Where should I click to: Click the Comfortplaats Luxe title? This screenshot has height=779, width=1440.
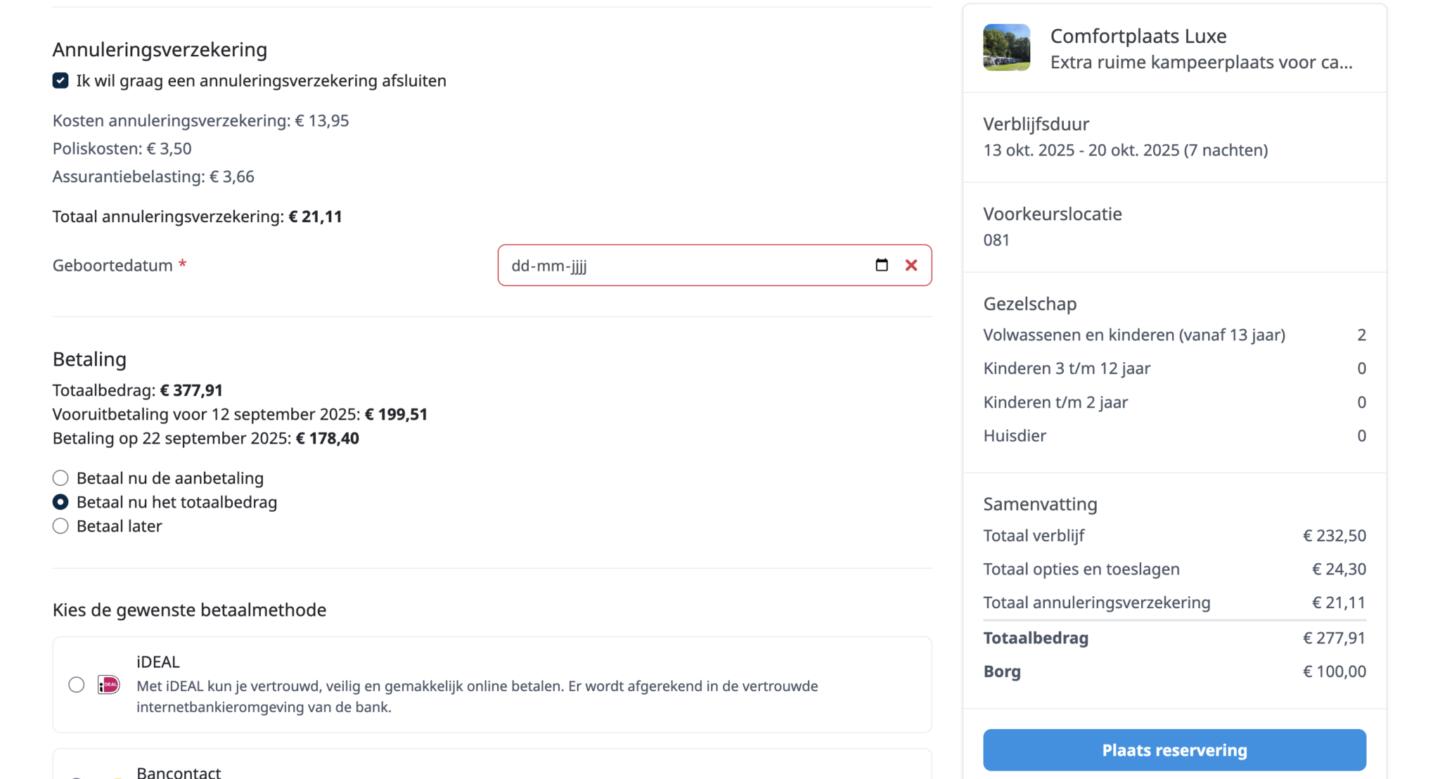click(1138, 36)
